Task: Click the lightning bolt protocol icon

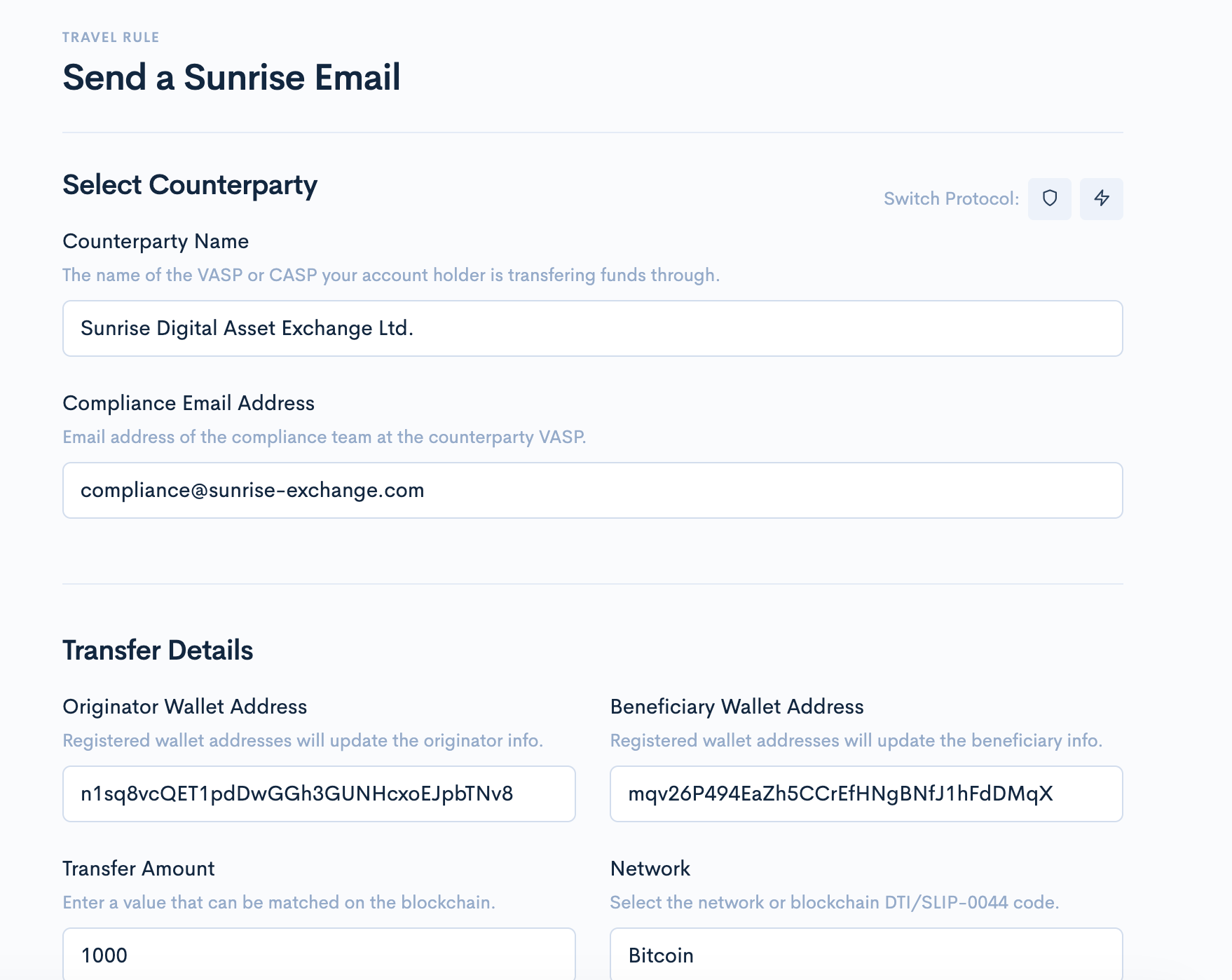Action: tap(1101, 199)
